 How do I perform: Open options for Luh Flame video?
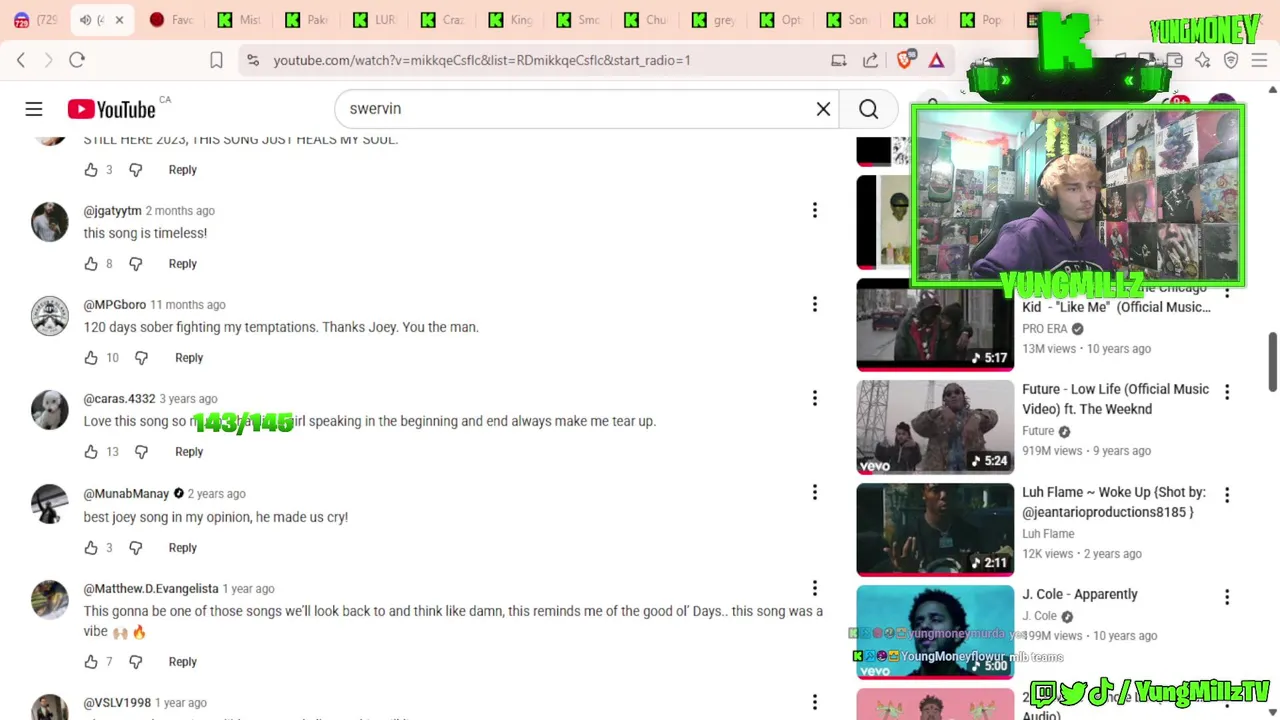(1227, 495)
